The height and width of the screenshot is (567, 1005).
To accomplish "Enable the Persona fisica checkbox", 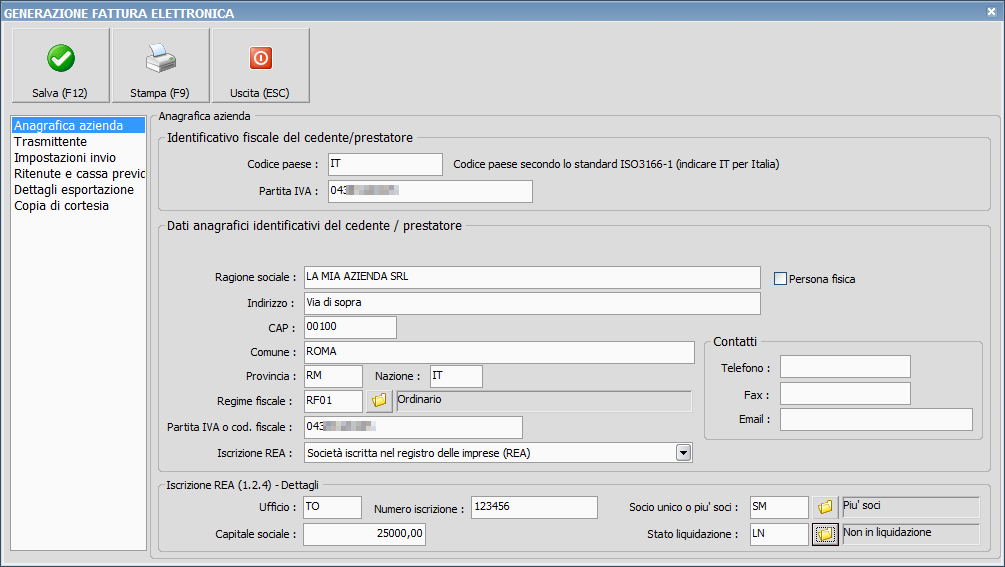I will click(x=780, y=279).
